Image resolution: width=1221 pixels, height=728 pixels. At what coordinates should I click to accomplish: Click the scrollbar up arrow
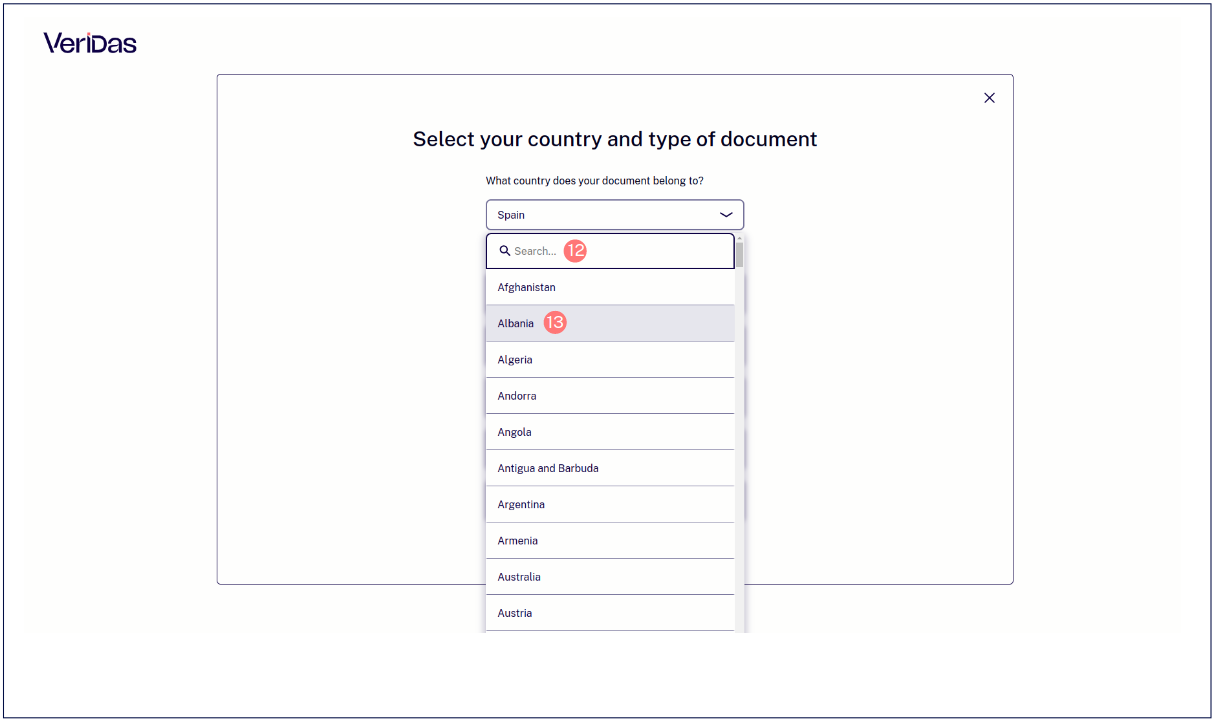click(x=740, y=239)
